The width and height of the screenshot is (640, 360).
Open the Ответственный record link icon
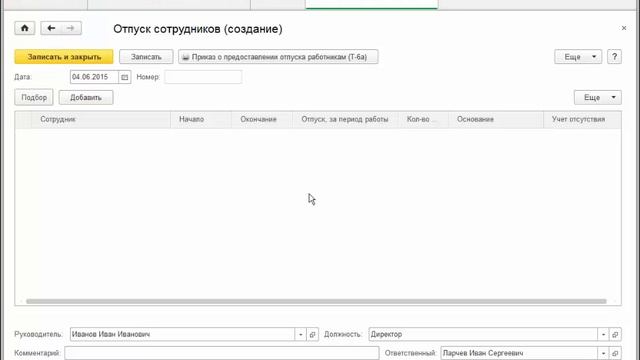pos(615,353)
